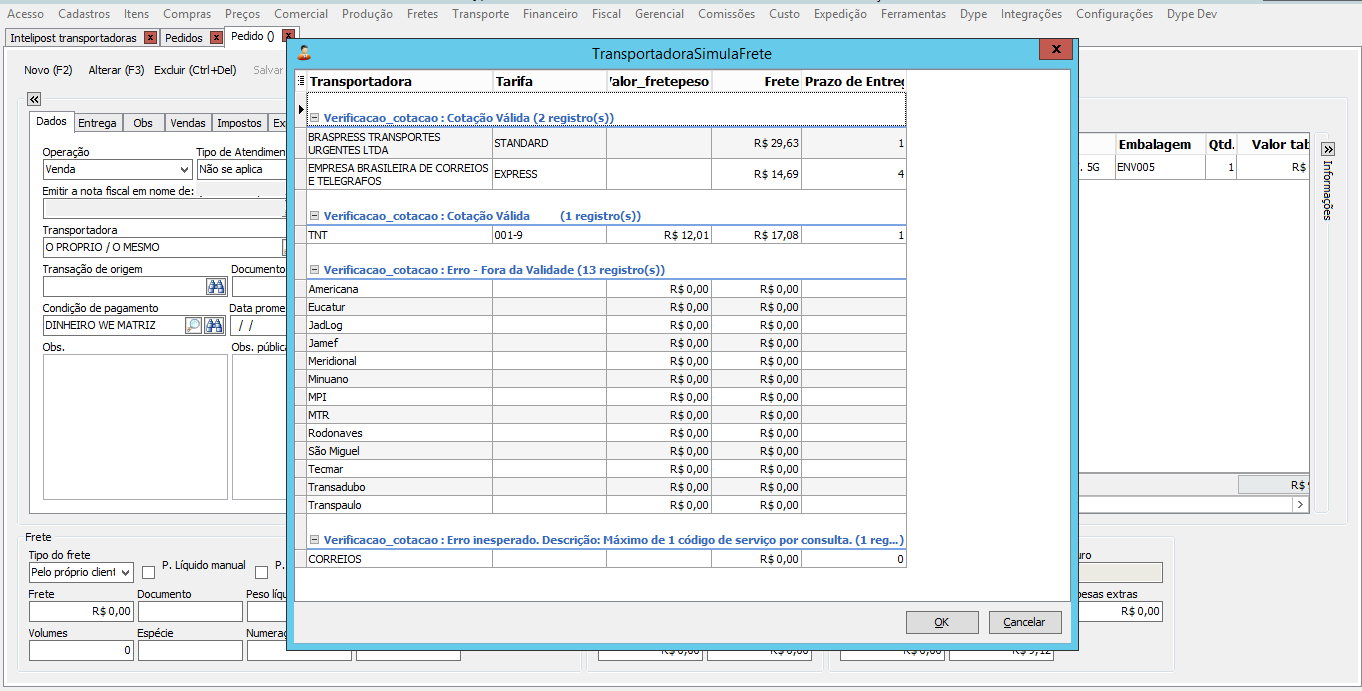The height and width of the screenshot is (691, 1362).
Task: Sort by the Transportadora column header
Action: coord(400,81)
